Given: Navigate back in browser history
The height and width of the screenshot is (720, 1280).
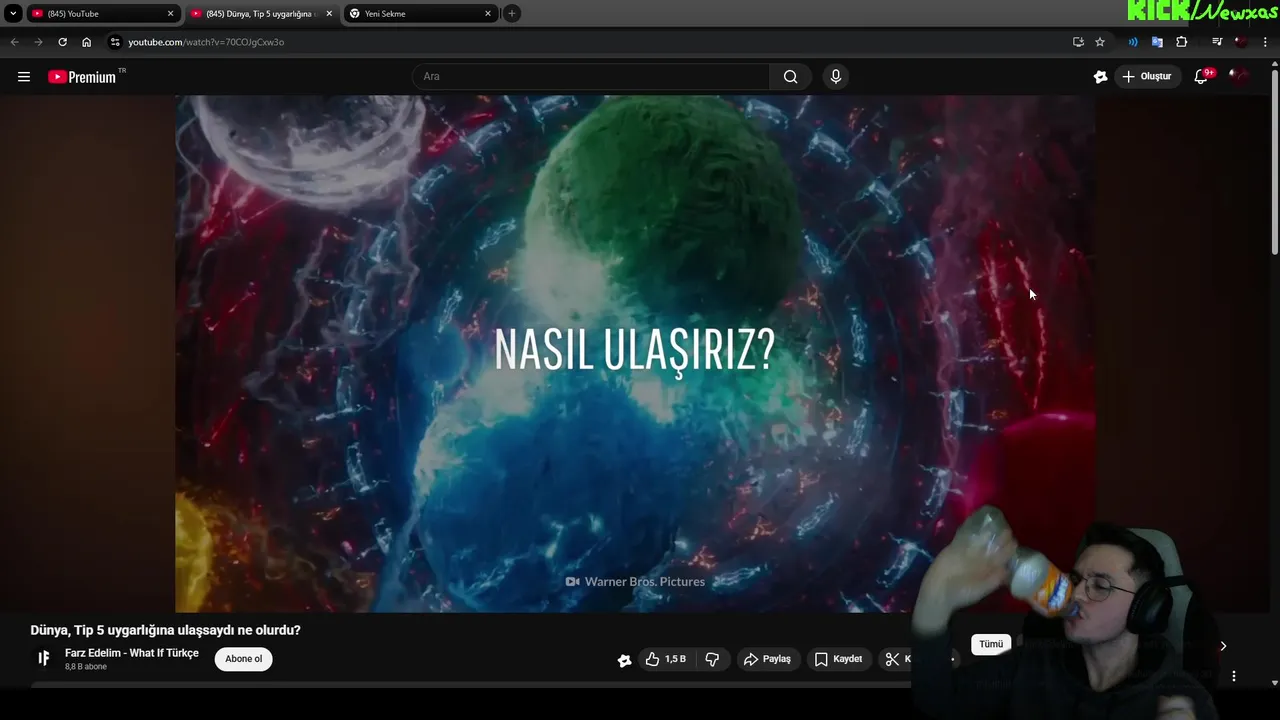Looking at the screenshot, I should point(14,42).
